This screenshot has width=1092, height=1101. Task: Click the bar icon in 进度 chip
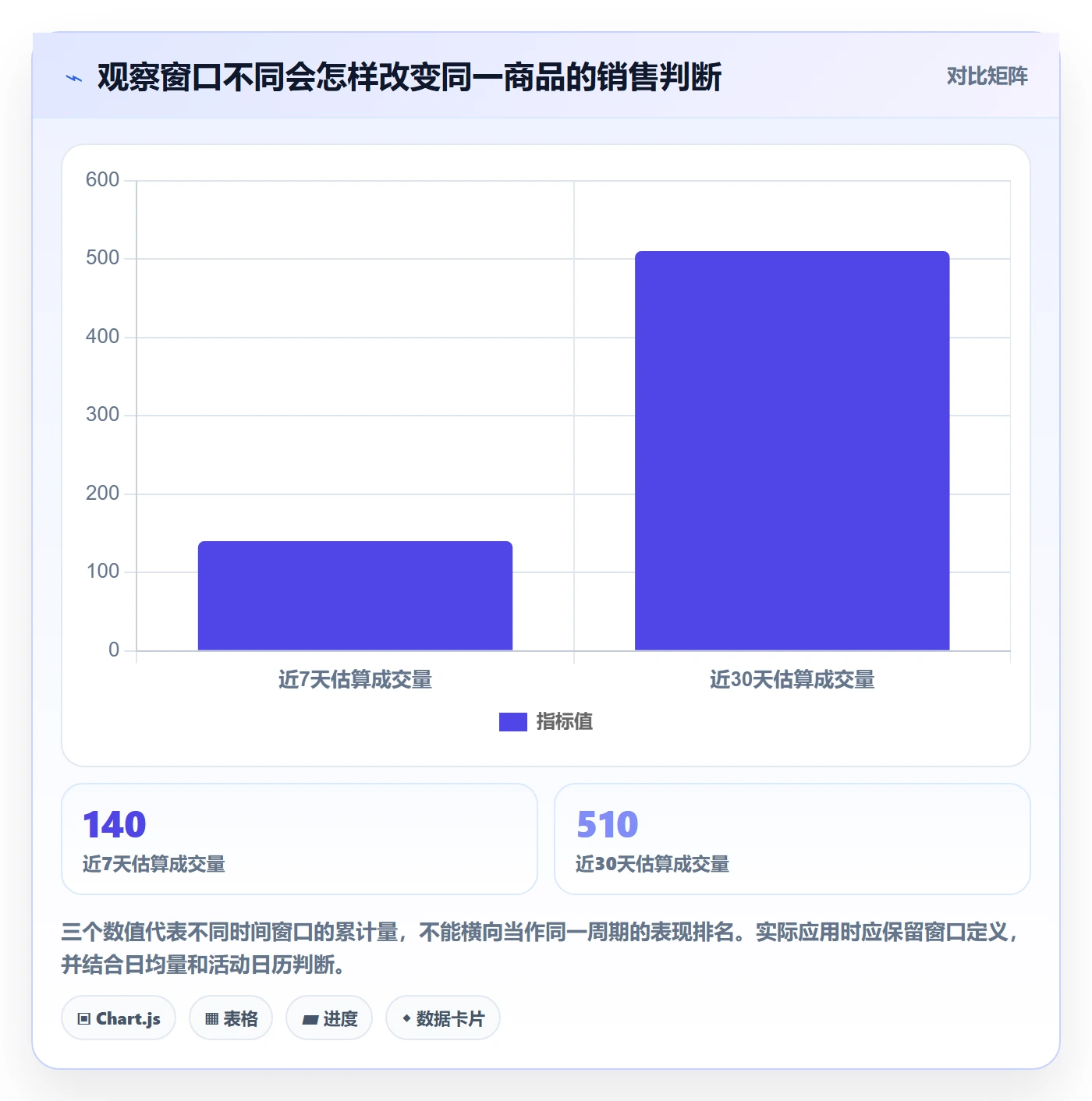click(x=310, y=1019)
